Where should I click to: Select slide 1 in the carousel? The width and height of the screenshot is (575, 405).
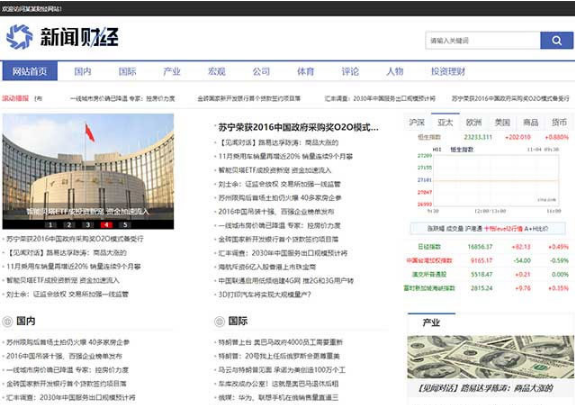coord(51,225)
